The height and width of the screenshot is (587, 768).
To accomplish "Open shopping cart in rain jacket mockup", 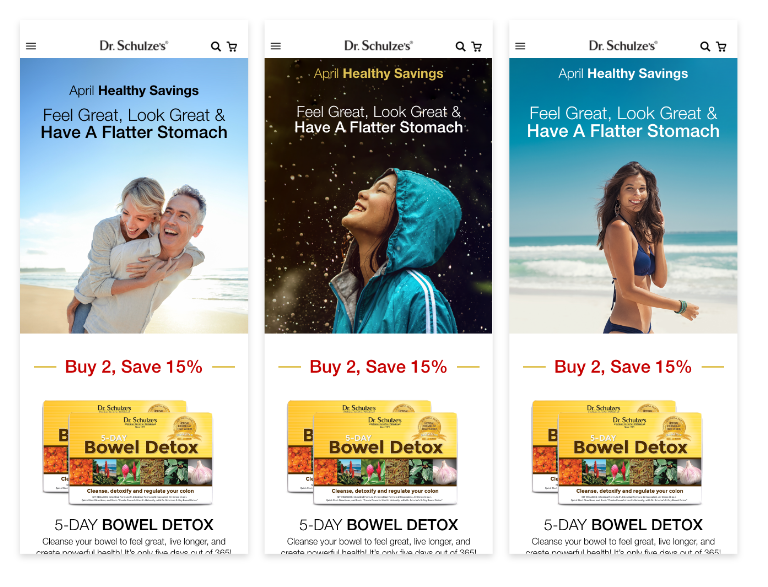I will click(477, 47).
